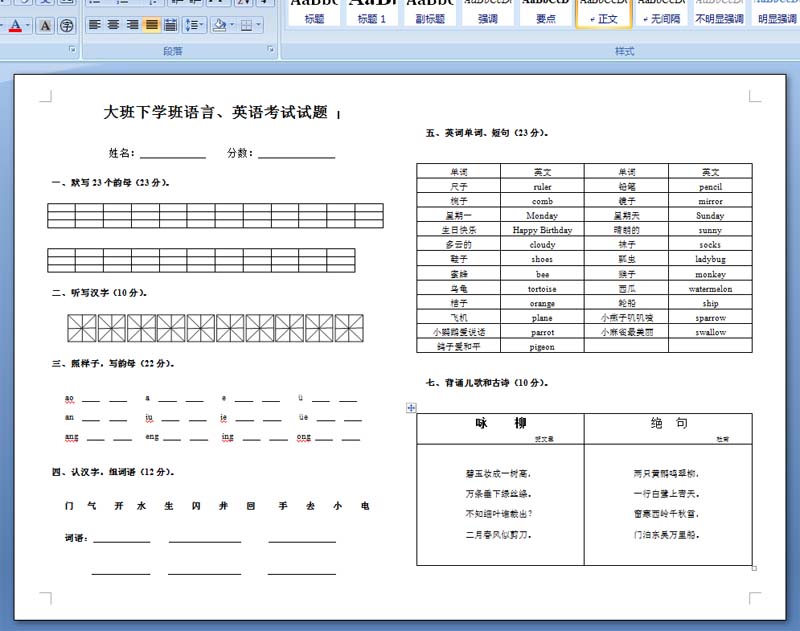Viewport: 800px width, 631px height.
Task: Click the table cell 'pigeon'
Action: (x=542, y=347)
